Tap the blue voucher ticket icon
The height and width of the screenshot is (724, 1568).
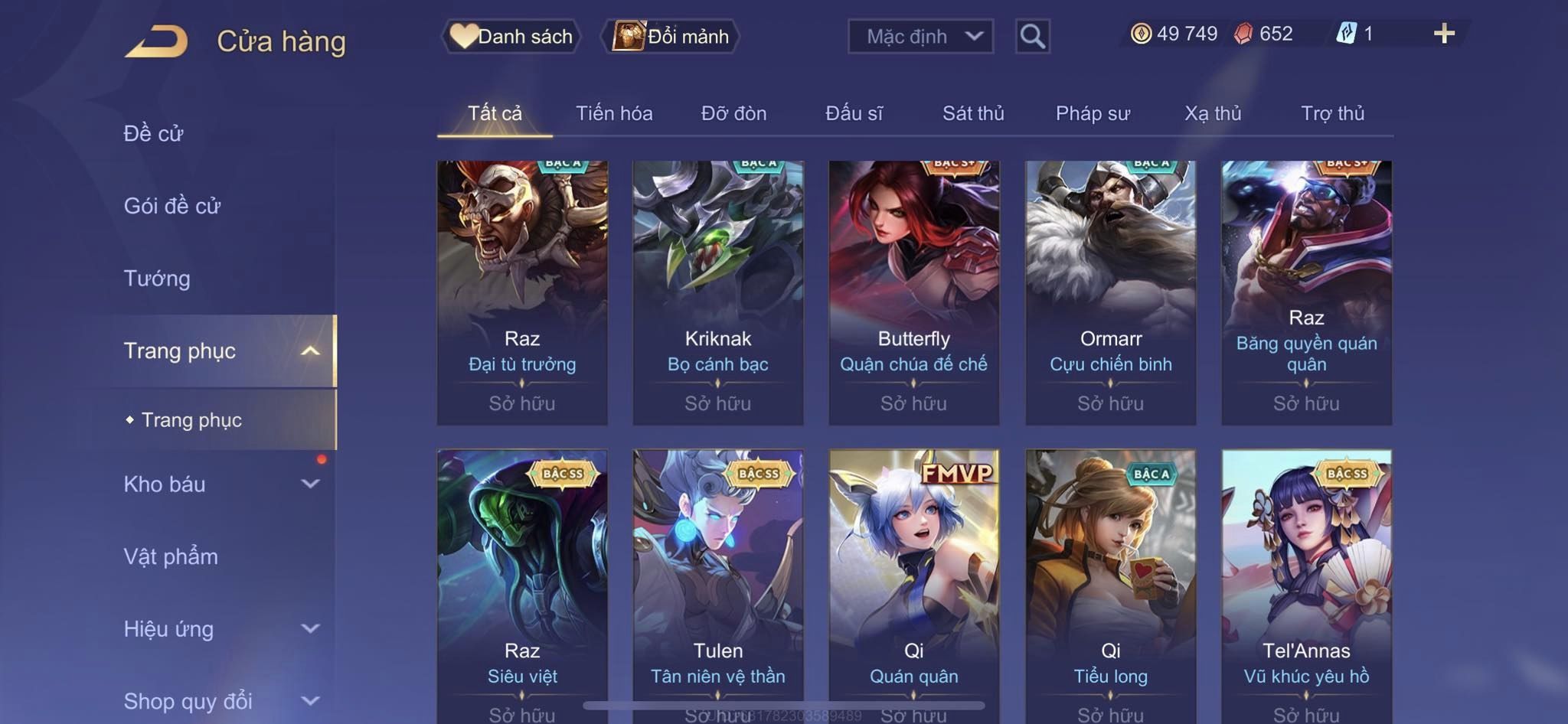pyautogui.click(x=1346, y=33)
